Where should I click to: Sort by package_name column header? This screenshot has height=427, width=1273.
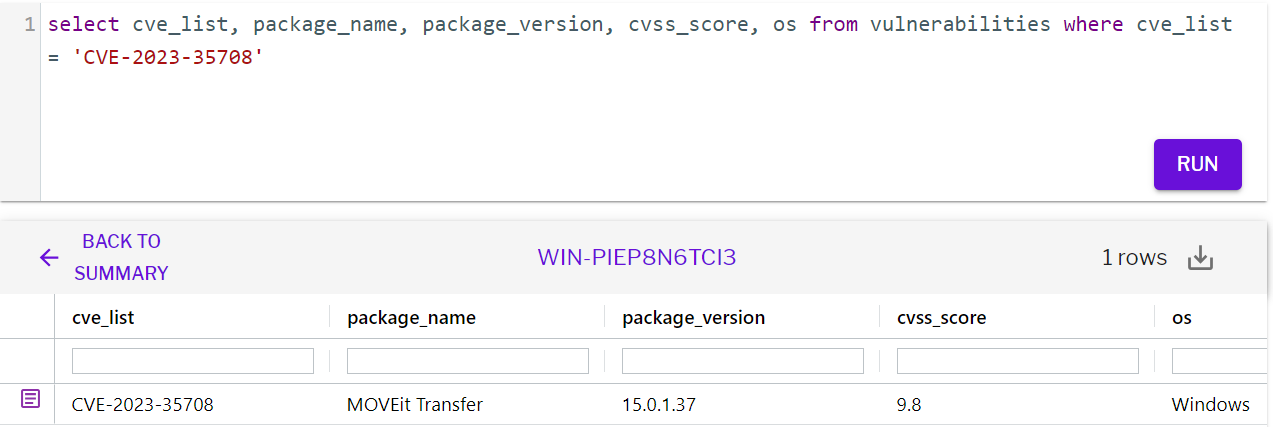tap(411, 318)
